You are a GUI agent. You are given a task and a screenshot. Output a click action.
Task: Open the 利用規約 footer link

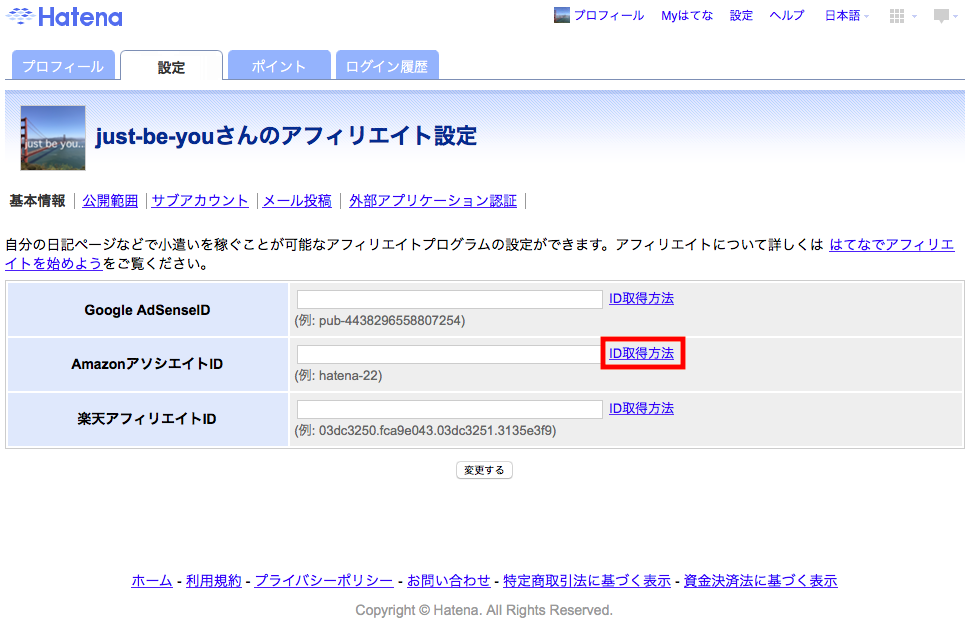point(213,581)
